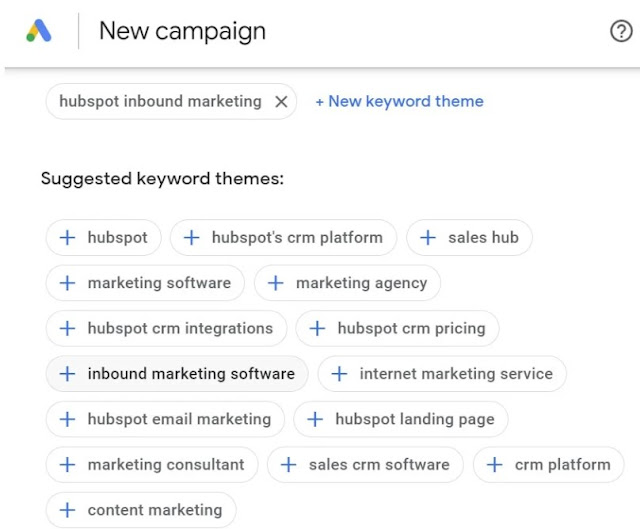640x529 pixels.
Task: Add marketing agency keyword theme
Action: coord(347,283)
